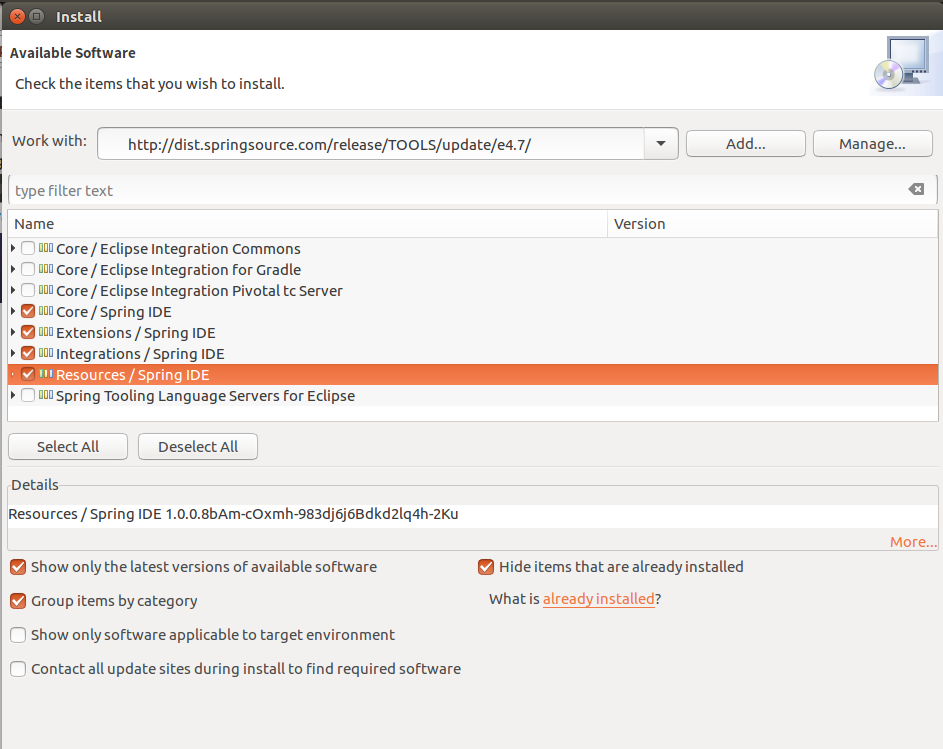Screen dimensions: 943x749
Task: Open the Work with URL dropdown
Action: click(660, 144)
